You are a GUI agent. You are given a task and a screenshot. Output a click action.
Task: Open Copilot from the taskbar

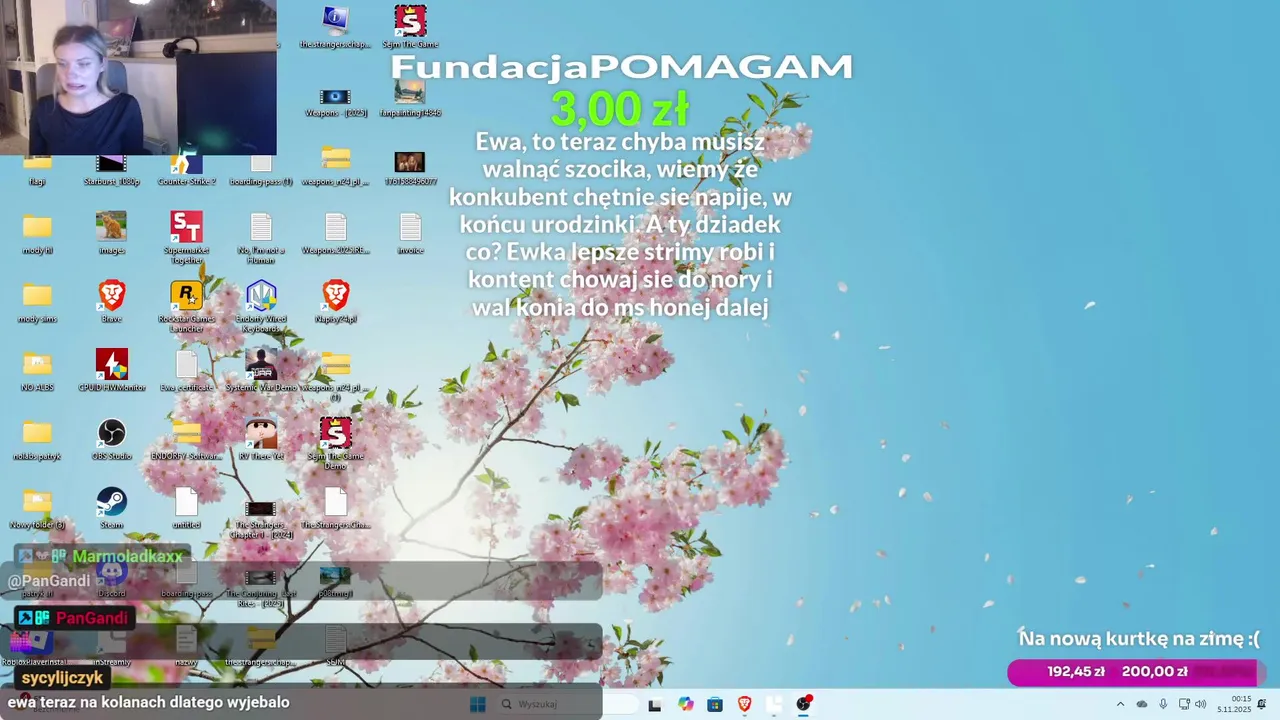tap(685, 704)
